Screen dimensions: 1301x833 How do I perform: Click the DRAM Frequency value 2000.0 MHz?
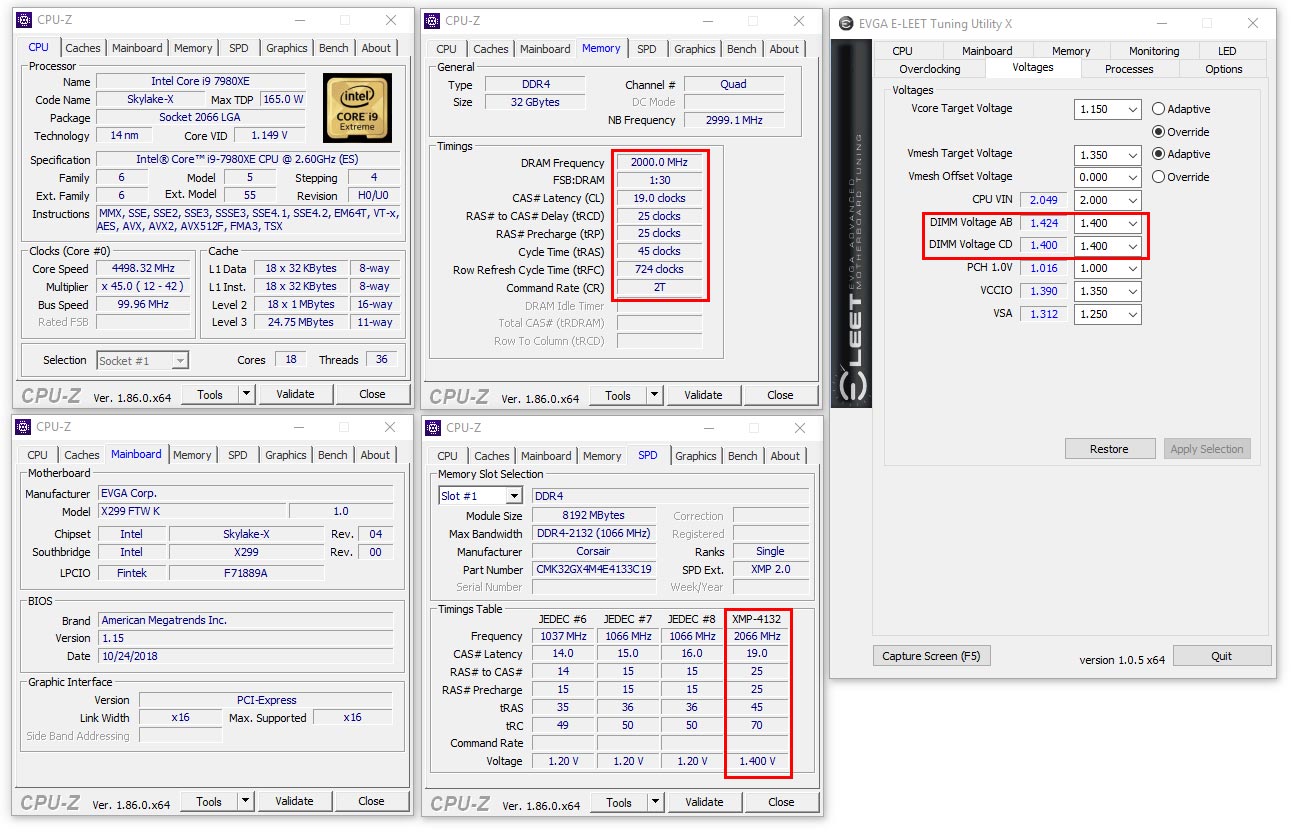click(659, 163)
